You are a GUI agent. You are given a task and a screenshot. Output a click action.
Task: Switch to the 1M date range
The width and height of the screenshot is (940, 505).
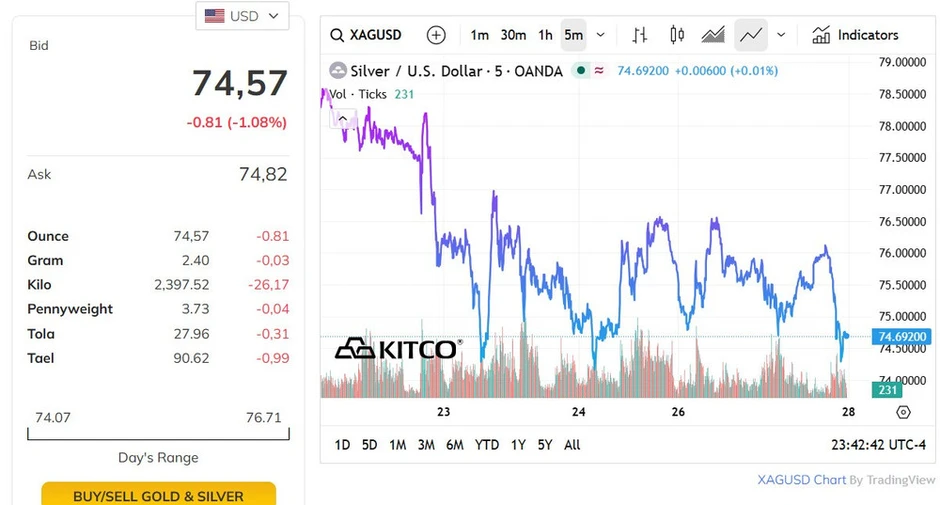[397, 445]
